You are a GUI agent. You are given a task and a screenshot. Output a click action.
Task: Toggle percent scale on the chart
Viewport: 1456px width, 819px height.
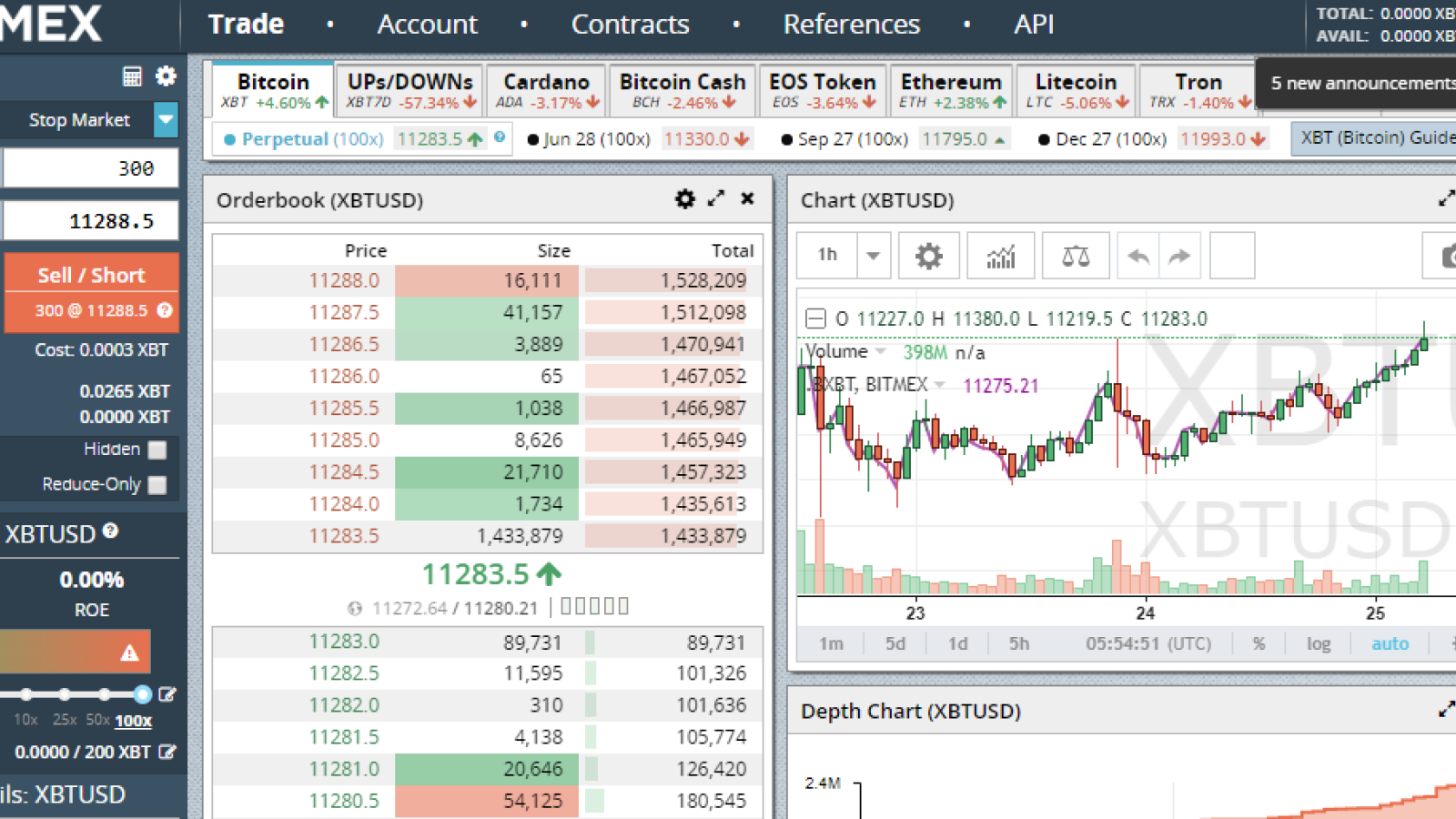[1259, 643]
